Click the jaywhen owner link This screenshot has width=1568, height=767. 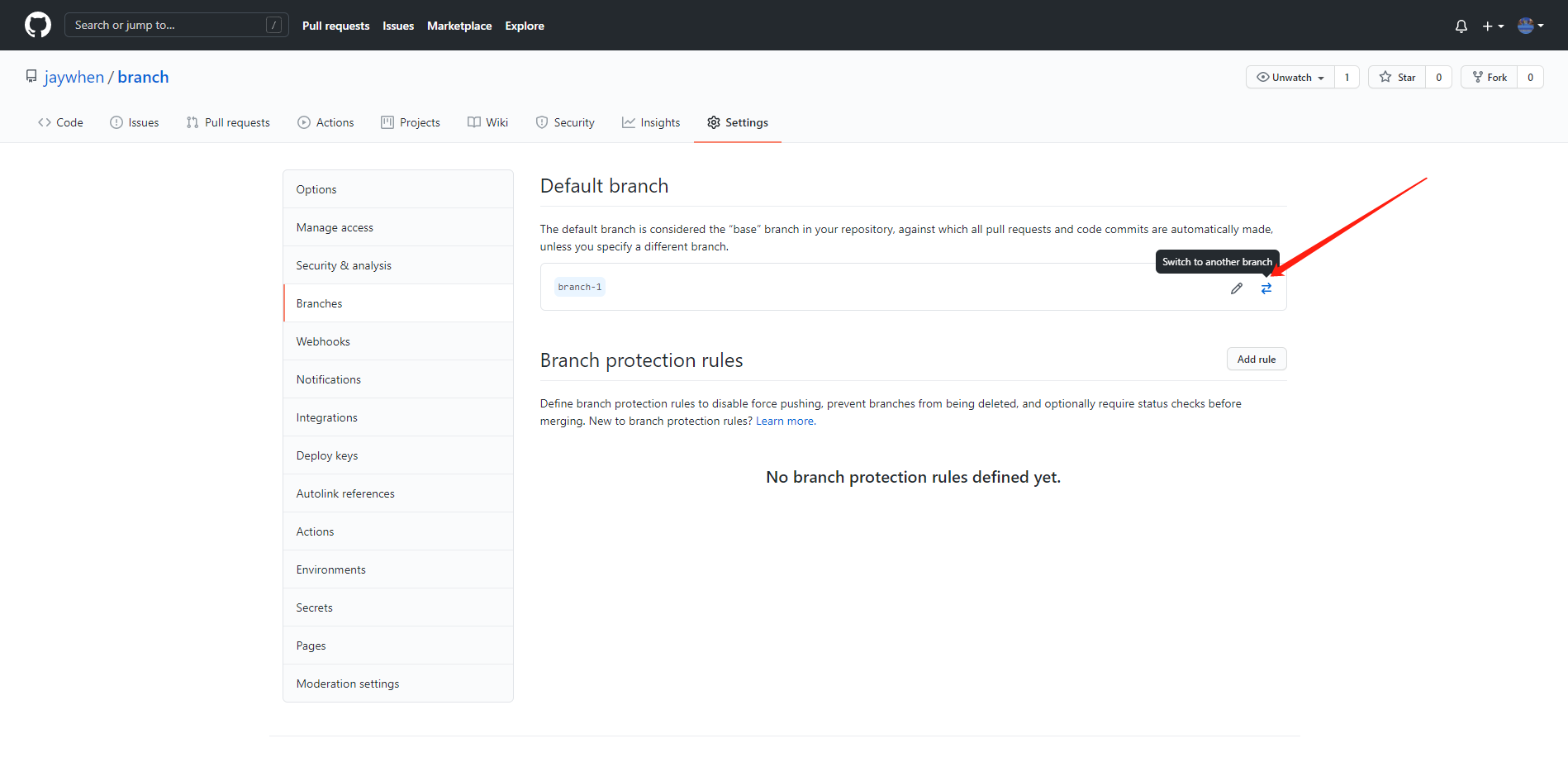click(x=74, y=77)
